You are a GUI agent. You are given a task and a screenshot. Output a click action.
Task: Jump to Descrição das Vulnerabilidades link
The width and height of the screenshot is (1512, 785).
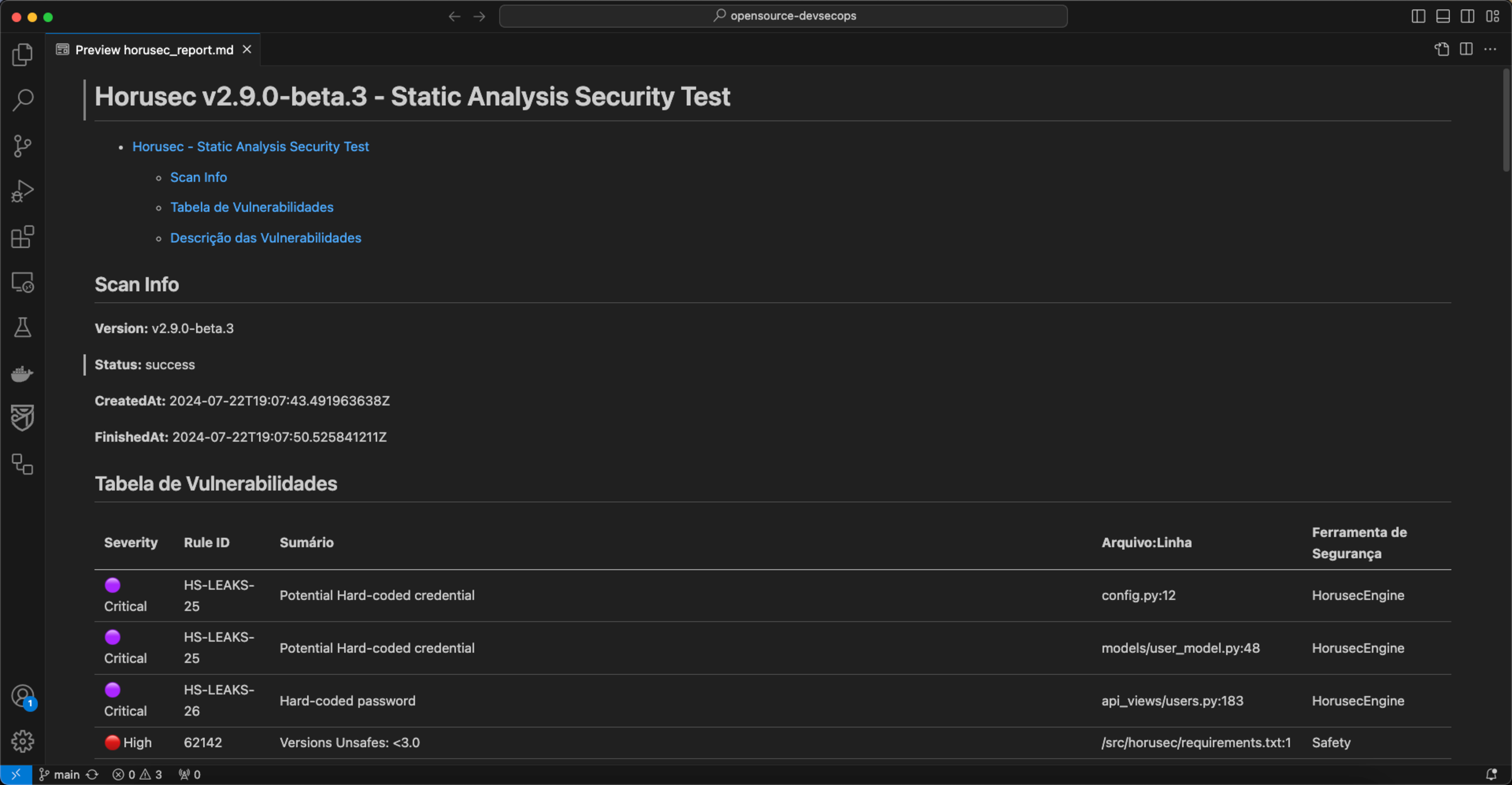(x=266, y=238)
